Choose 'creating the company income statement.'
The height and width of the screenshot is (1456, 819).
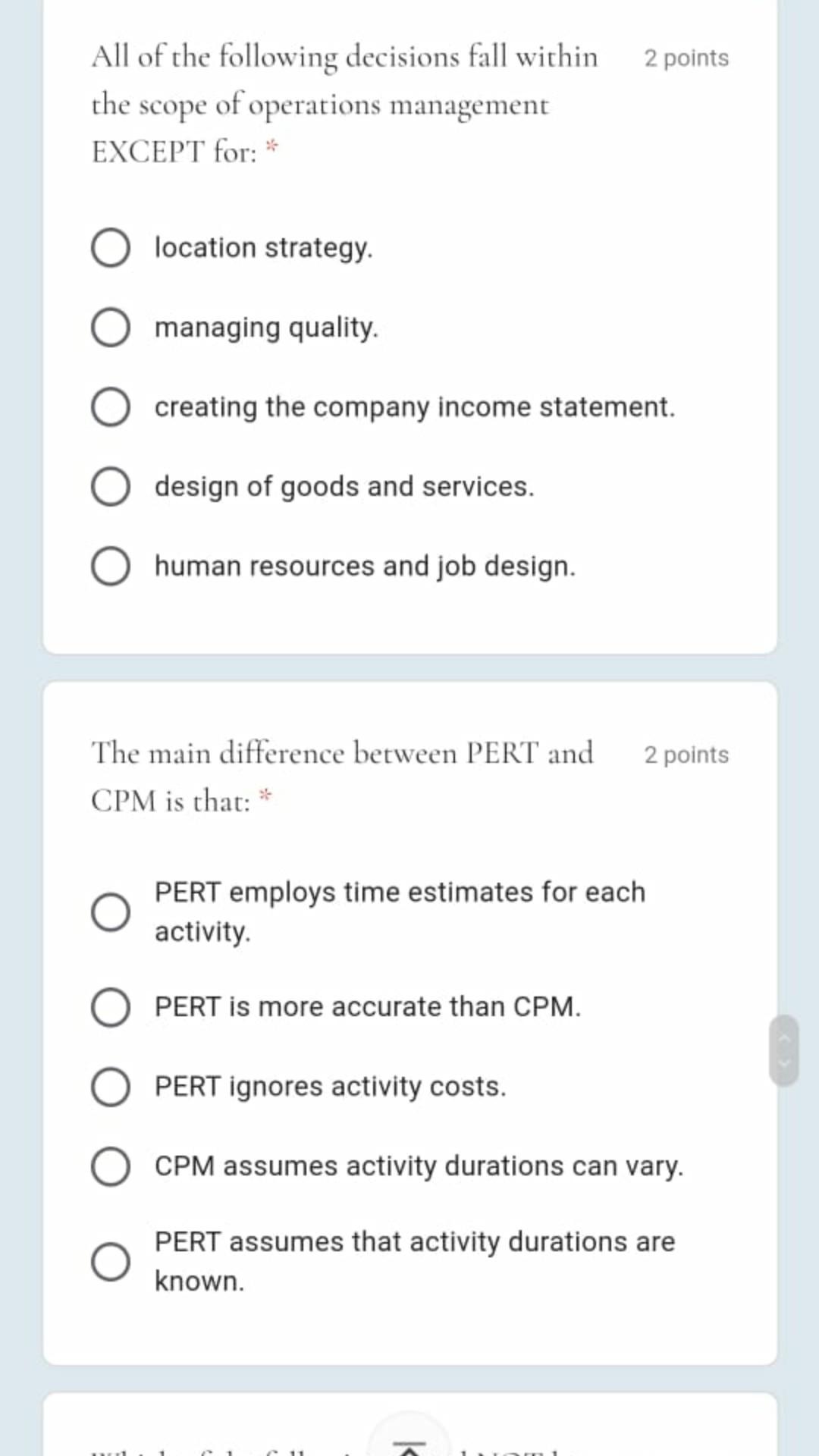pyautogui.click(x=111, y=408)
